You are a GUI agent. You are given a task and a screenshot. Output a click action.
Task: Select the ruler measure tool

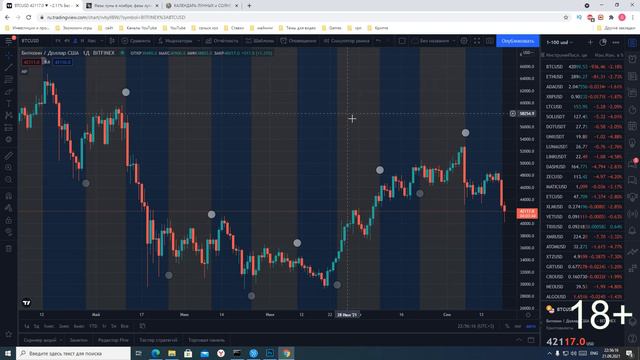[9, 156]
